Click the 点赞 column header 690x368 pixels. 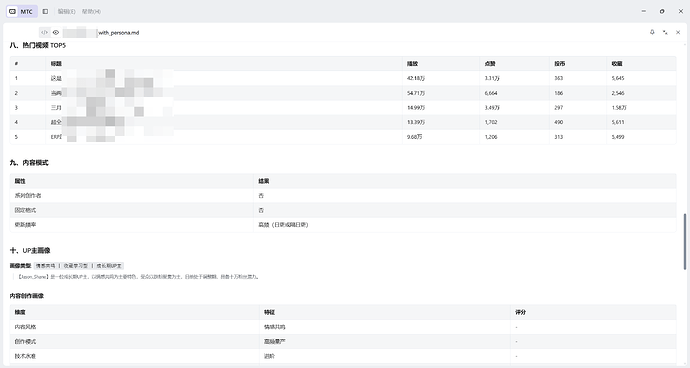490,64
